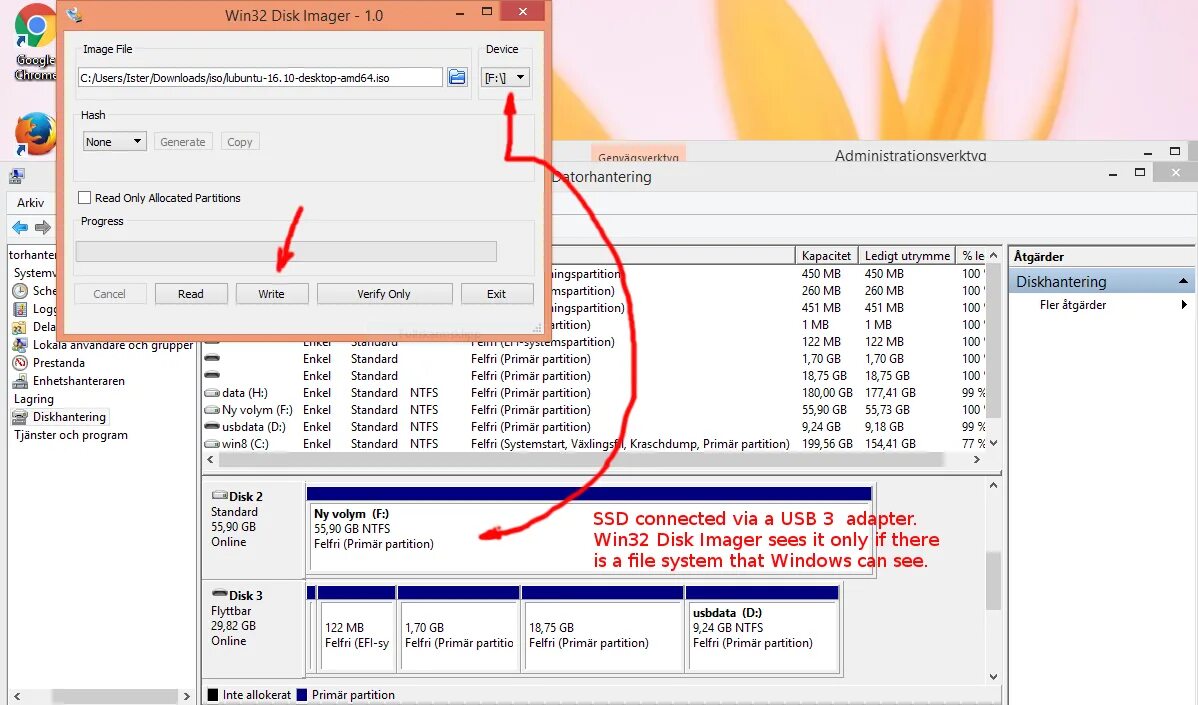This screenshot has width=1198, height=705.
Task: Go forward with grey right arrow icon
Action: (43, 227)
